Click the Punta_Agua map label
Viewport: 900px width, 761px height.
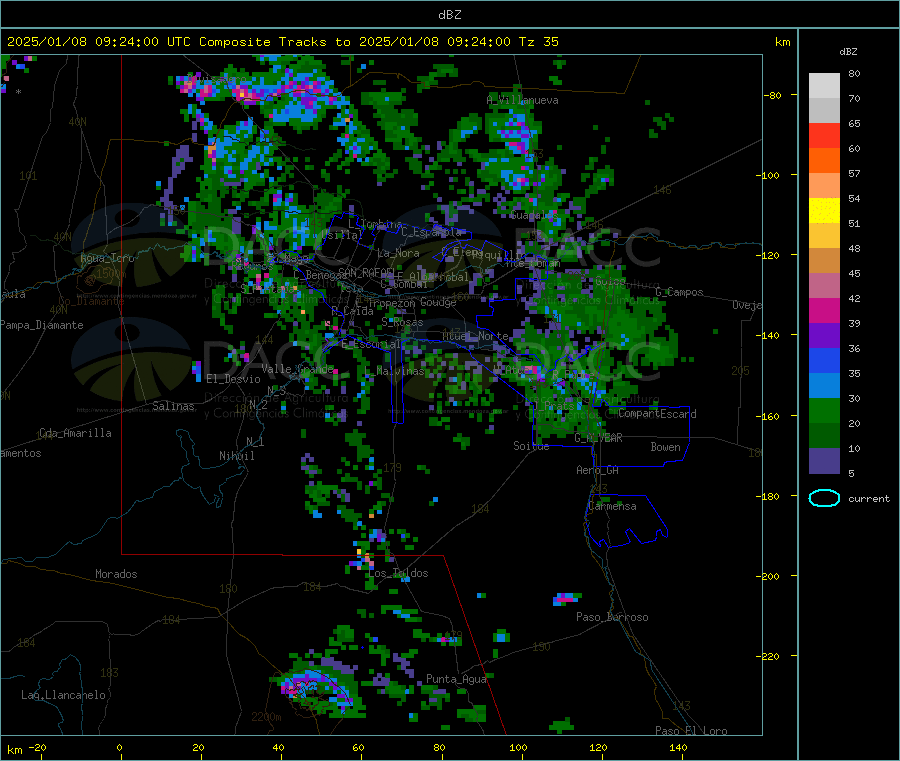point(456,680)
